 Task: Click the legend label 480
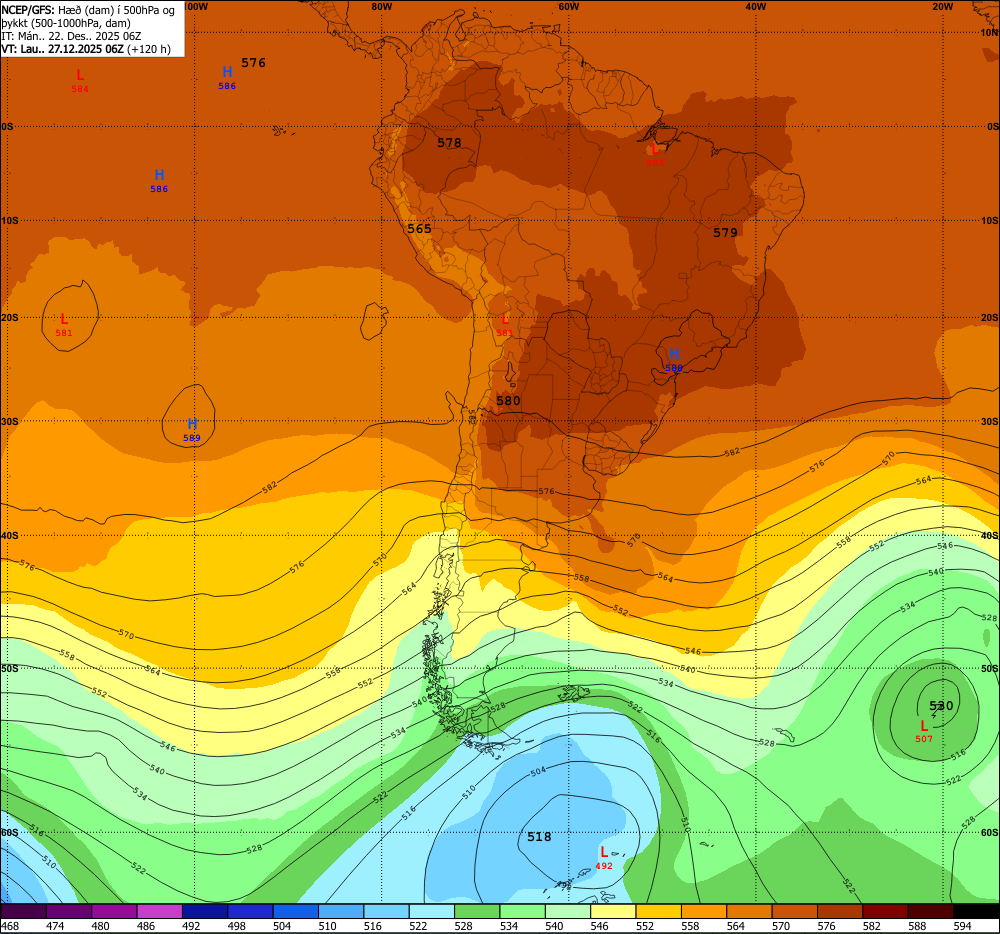pos(101,926)
